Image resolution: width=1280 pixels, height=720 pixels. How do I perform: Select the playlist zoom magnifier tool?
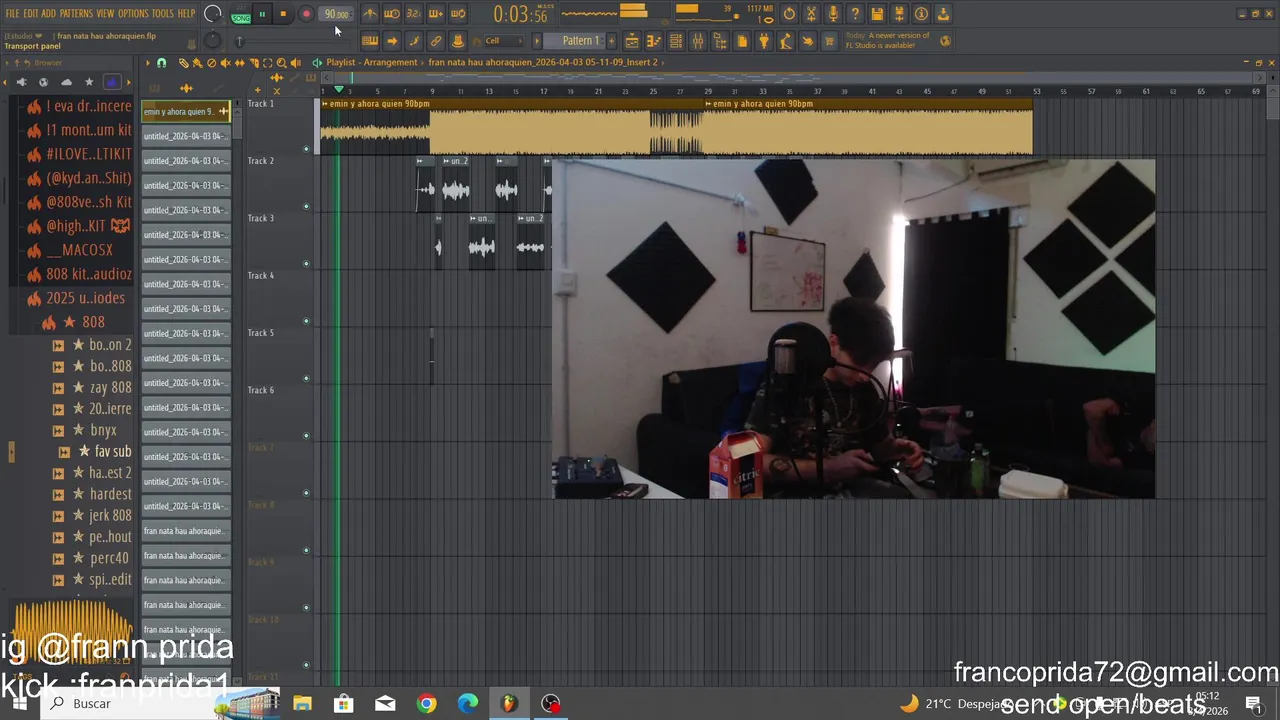pos(281,63)
